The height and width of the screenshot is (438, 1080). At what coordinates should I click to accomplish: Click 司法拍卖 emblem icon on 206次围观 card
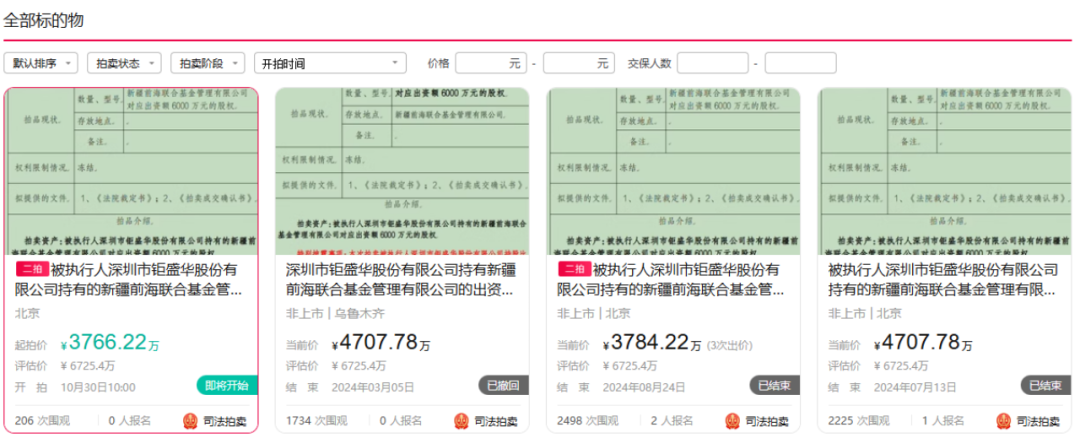191,421
